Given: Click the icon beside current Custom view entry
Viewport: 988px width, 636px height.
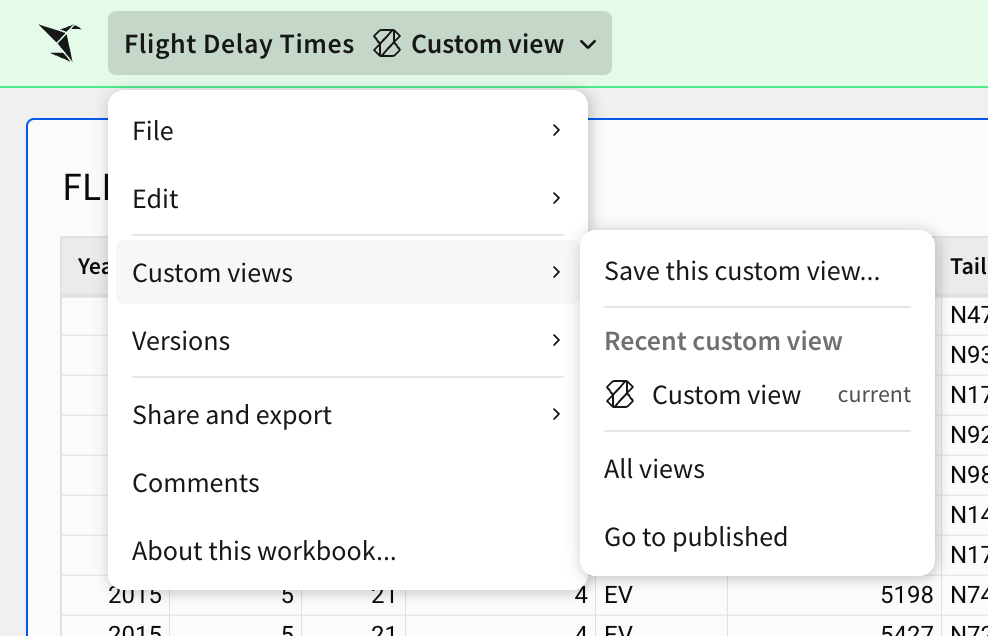Looking at the screenshot, I should click(x=621, y=395).
